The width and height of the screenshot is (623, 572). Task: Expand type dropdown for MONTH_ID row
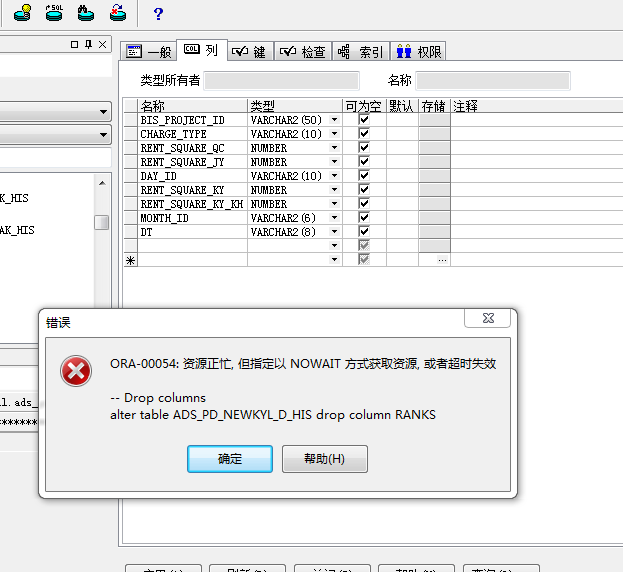pos(334,218)
